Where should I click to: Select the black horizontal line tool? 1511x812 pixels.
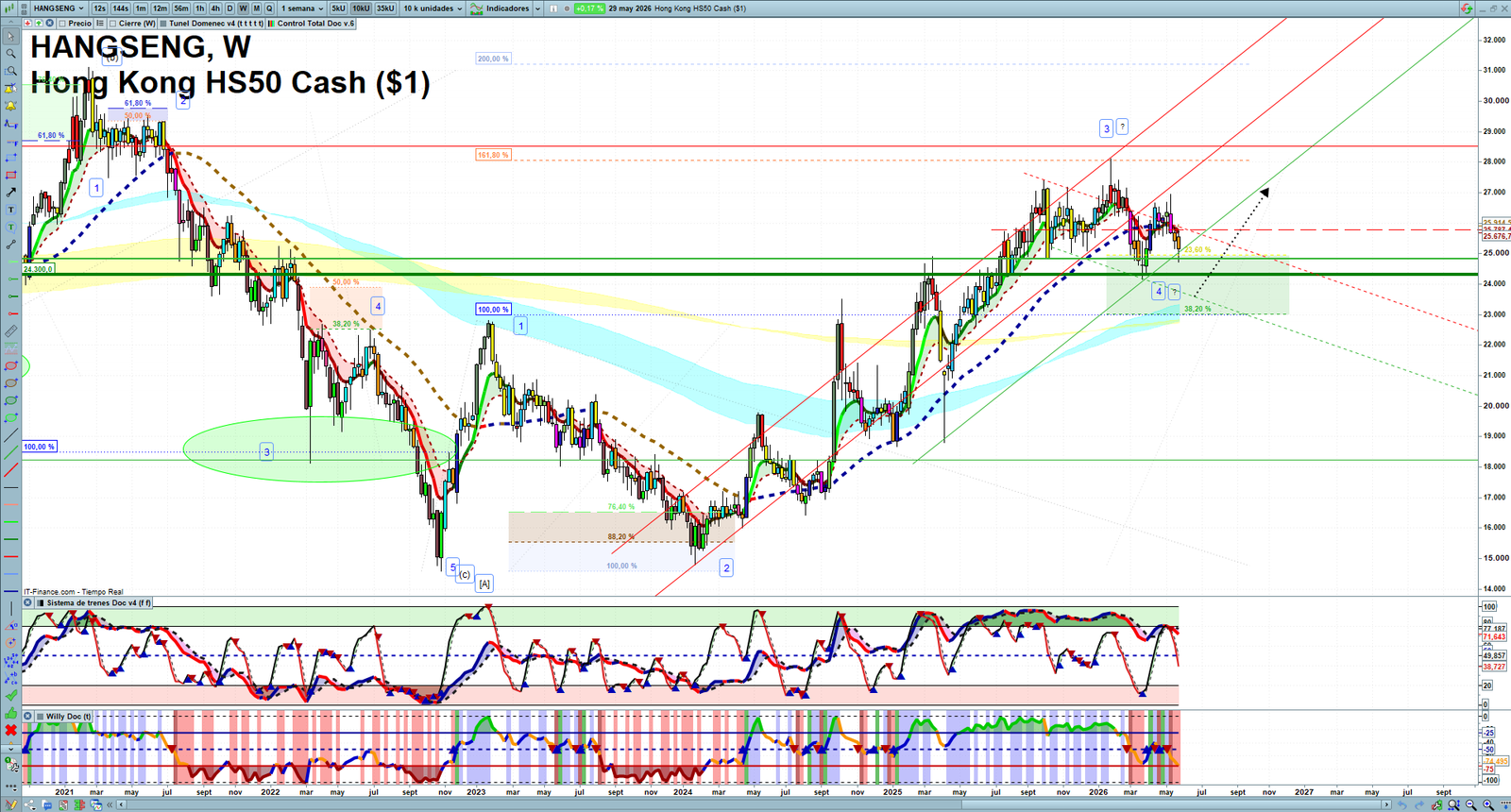(11, 487)
